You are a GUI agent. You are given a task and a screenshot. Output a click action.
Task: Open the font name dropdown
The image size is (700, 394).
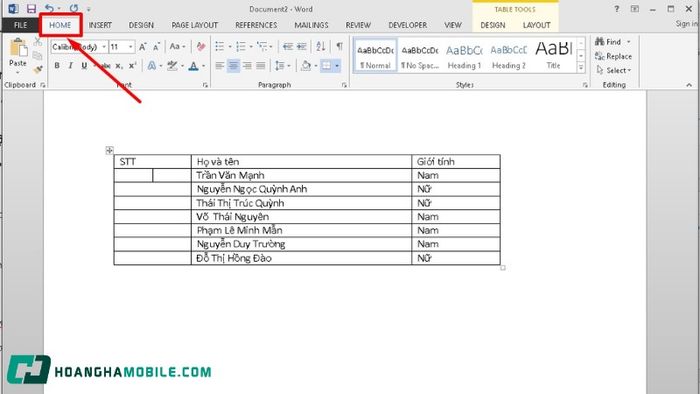pyautogui.click(x=104, y=47)
